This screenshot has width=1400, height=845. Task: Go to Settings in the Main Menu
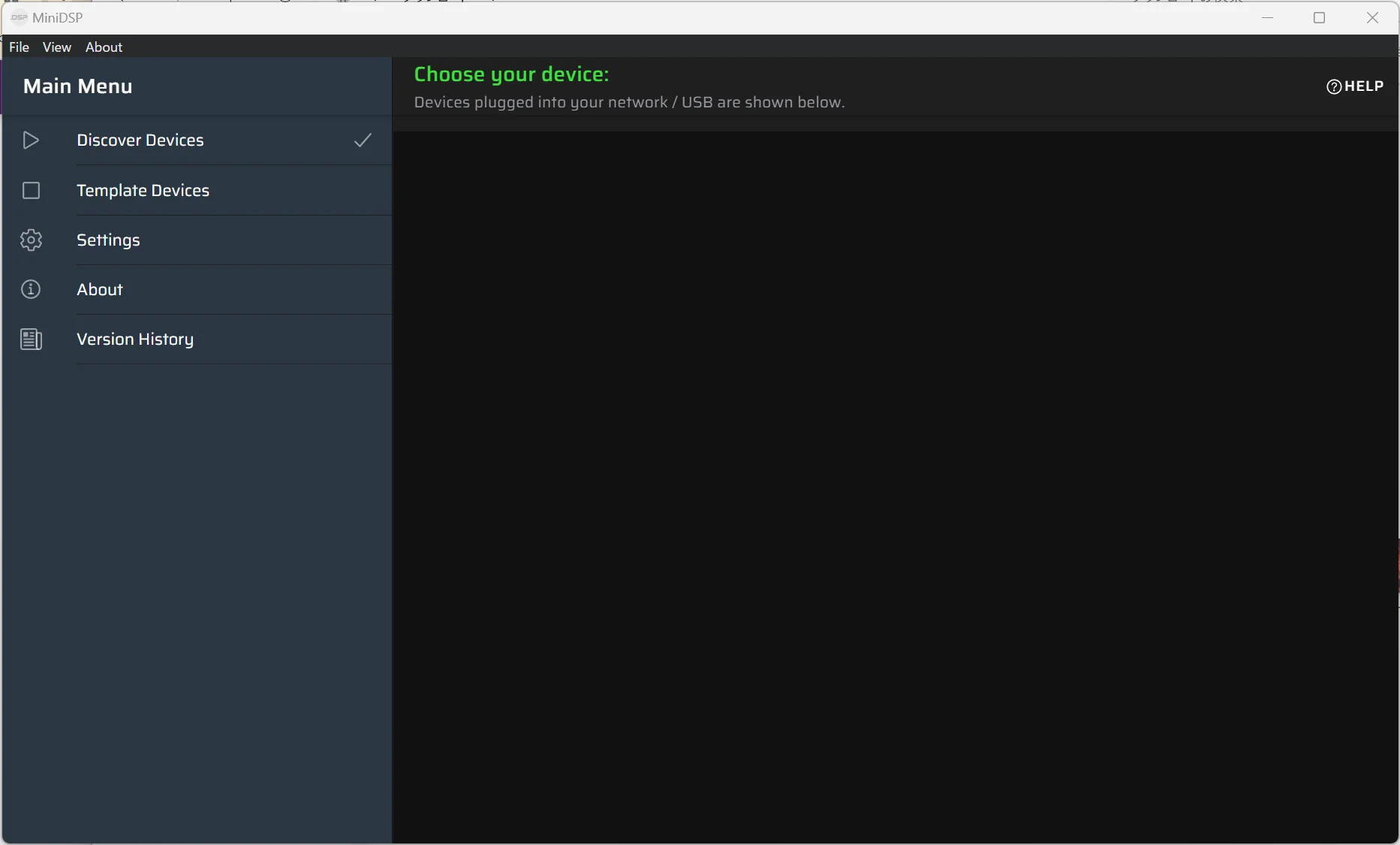click(108, 240)
